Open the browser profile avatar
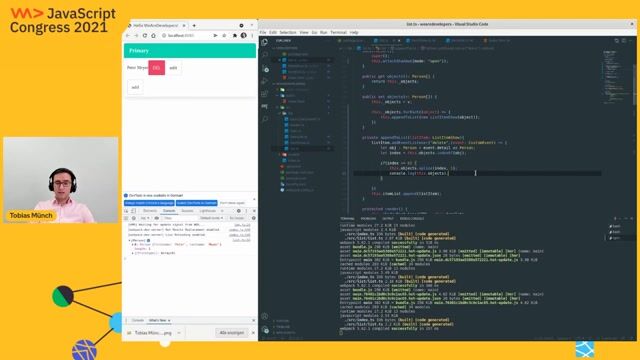The width and height of the screenshot is (640, 360). coord(244,36)
